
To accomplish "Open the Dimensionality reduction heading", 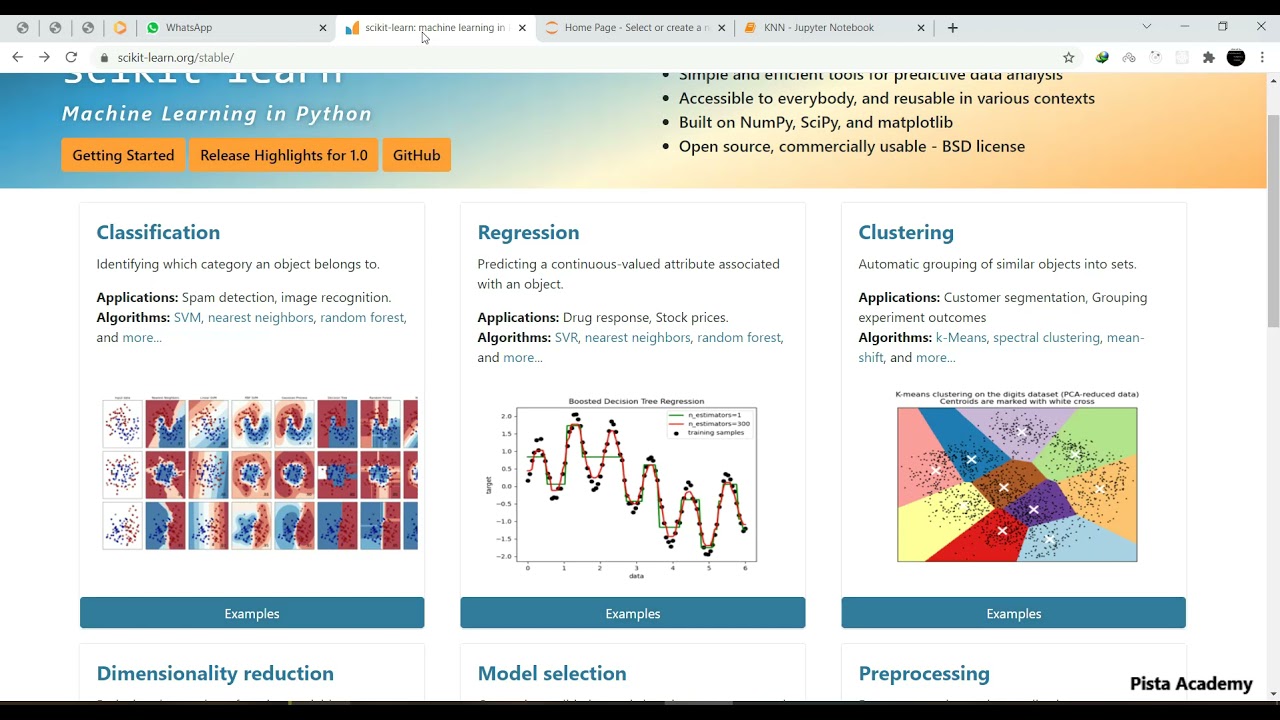I will (215, 673).
